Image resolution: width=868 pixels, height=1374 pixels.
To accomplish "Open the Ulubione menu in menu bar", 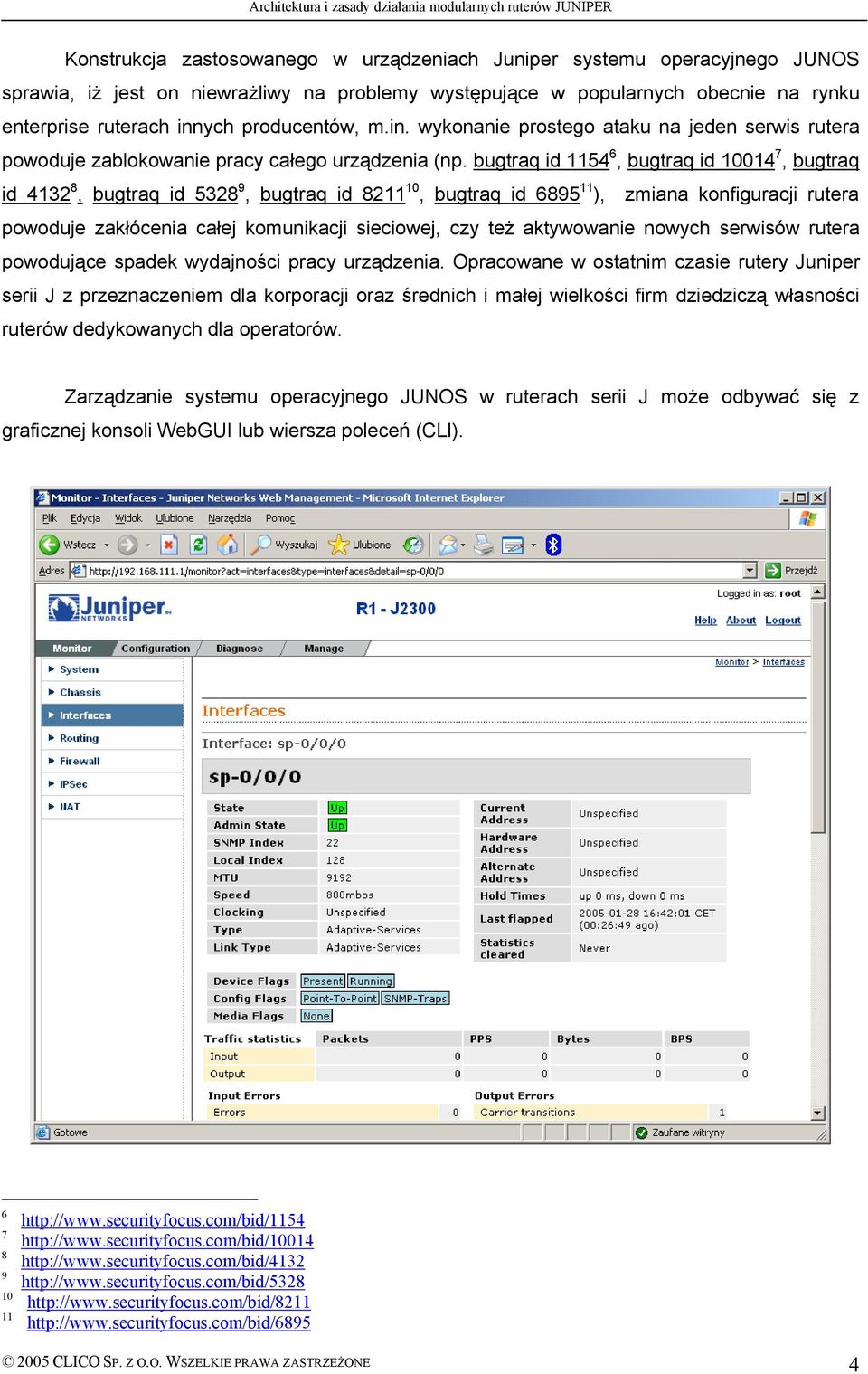I will click(x=175, y=518).
